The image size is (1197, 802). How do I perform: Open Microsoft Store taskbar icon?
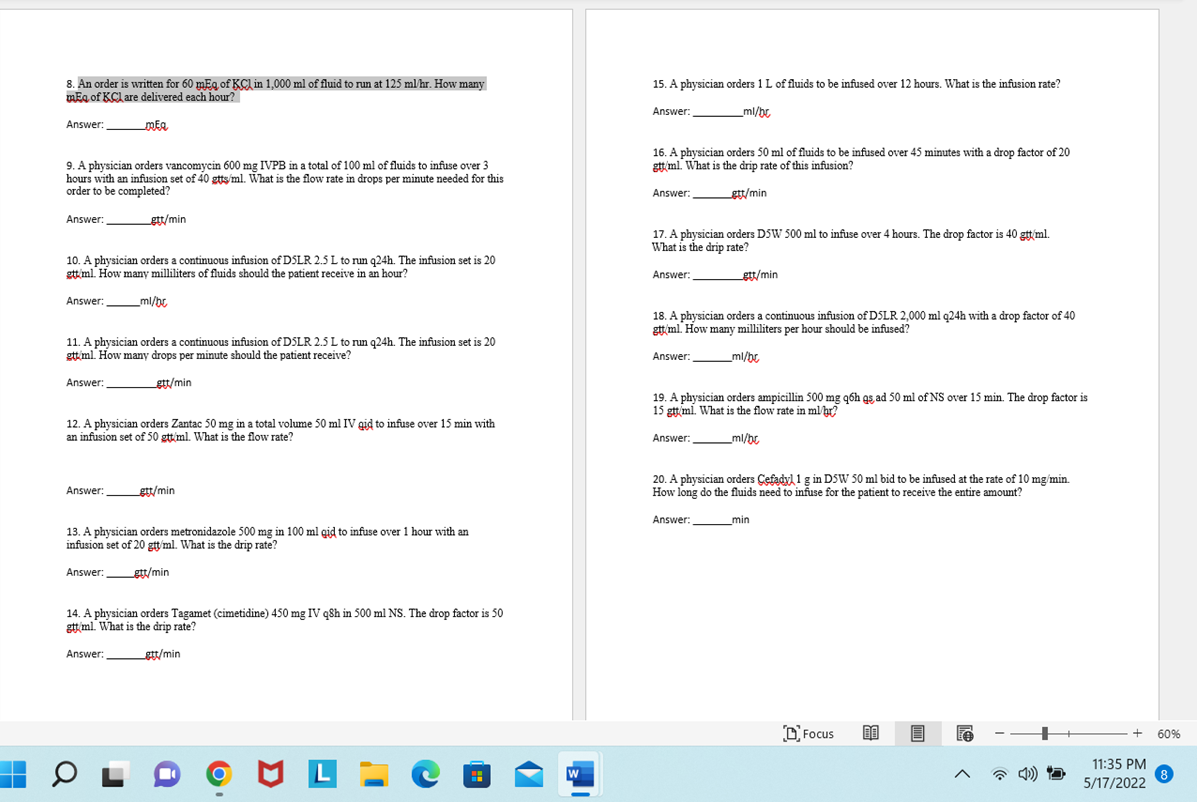(477, 775)
